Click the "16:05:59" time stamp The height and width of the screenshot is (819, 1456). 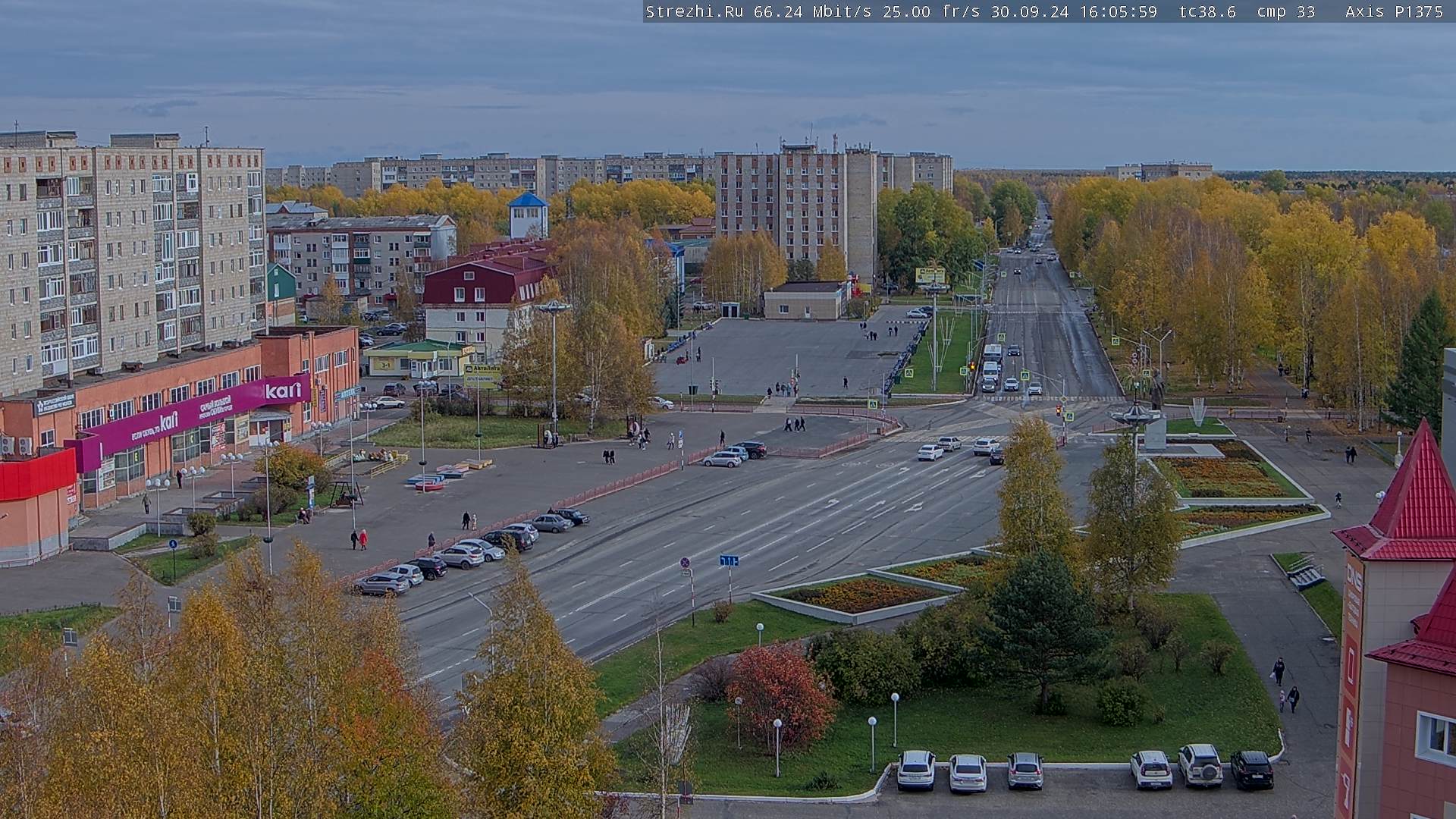pyautogui.click(x=1118, y=11)
